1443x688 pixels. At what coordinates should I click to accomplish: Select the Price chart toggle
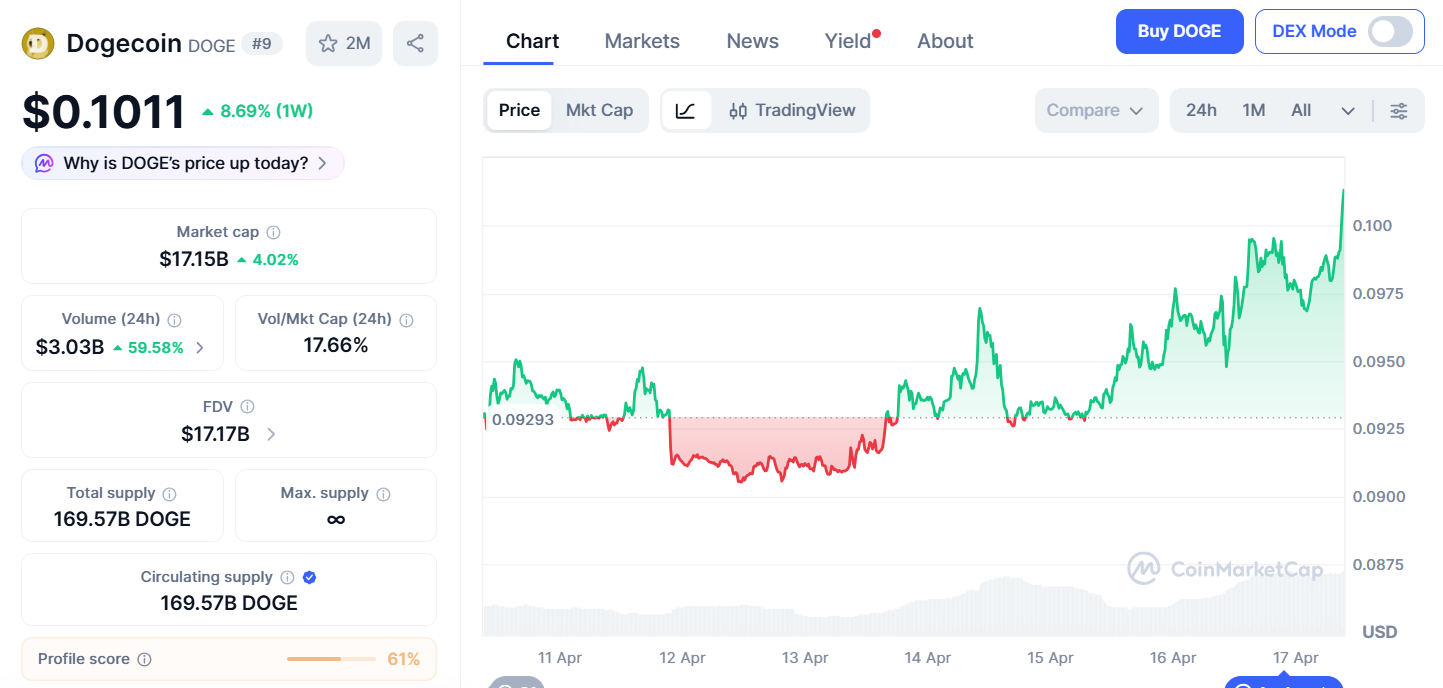[x=519, y=110]
